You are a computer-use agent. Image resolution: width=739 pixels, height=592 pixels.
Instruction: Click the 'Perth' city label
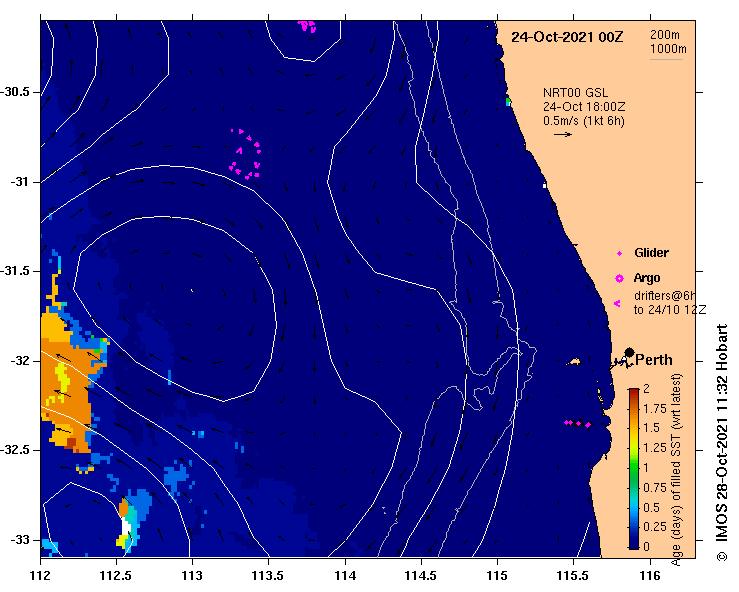coord(654,360)
